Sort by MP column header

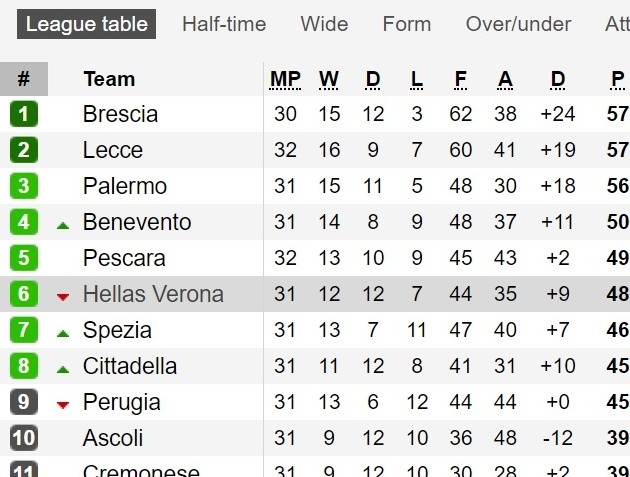[285, 79]
